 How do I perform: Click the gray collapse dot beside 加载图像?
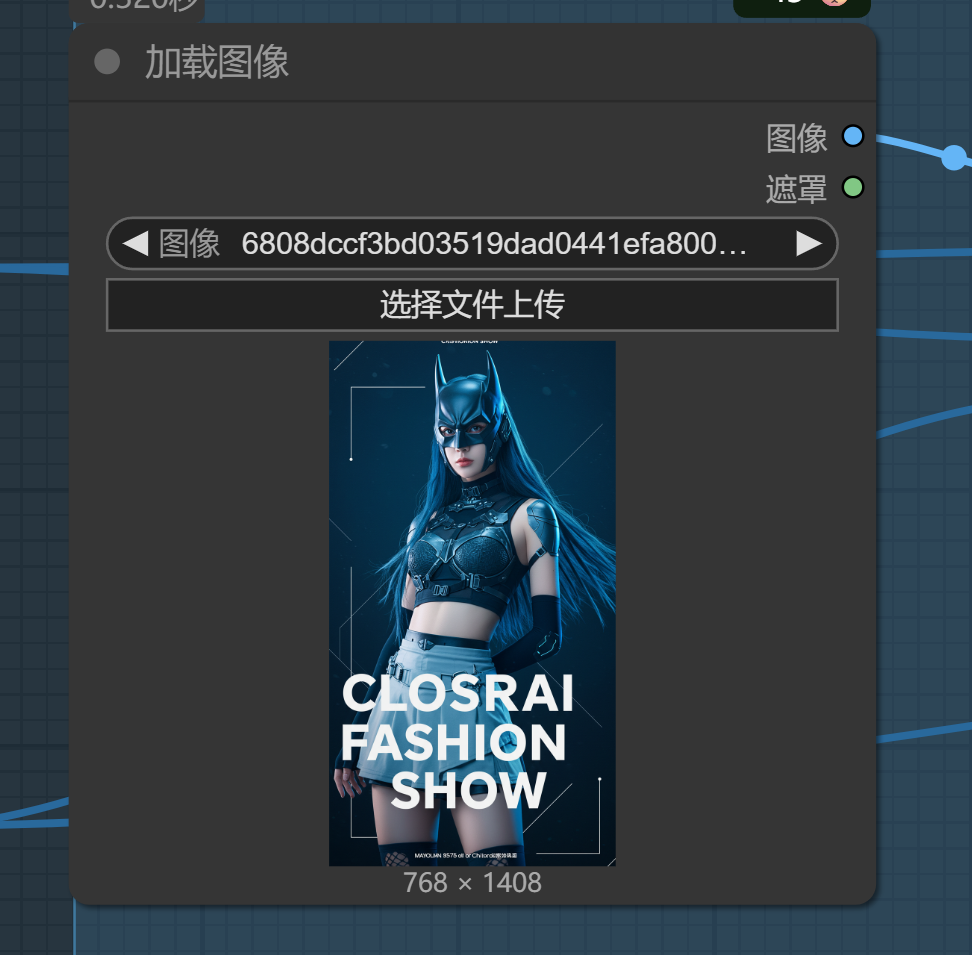[x=107, y=62]
